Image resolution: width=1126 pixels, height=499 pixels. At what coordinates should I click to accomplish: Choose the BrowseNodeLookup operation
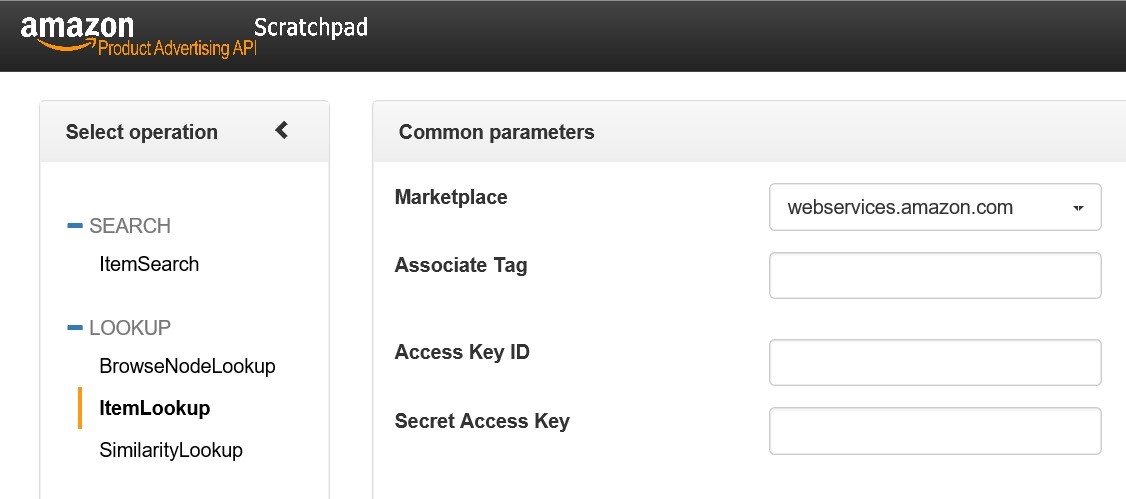[187, 366]
